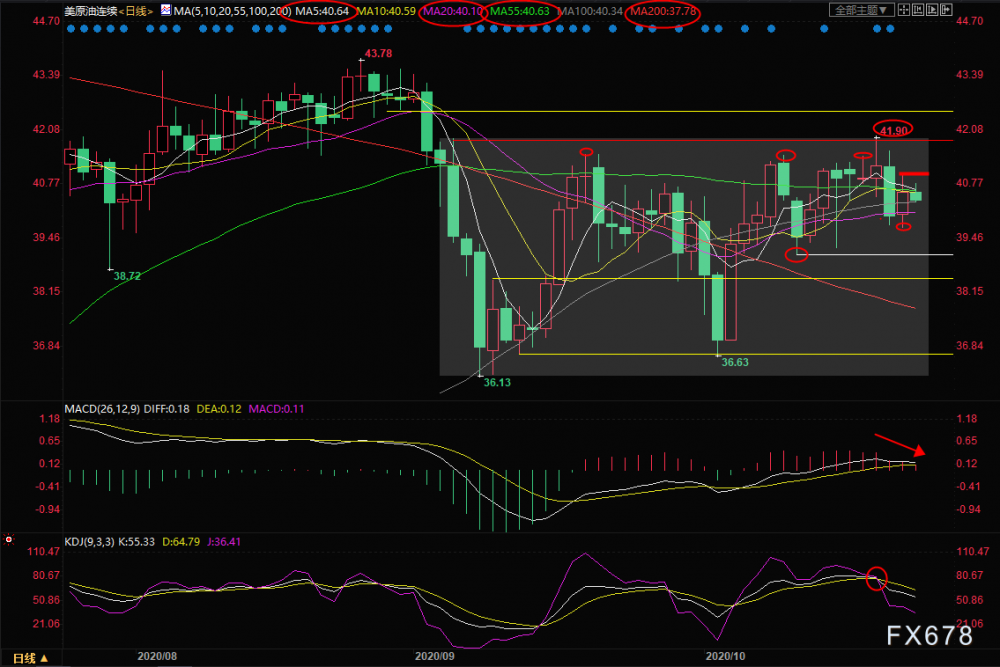Click the DIFF:0.18 value

coord(166,409)
